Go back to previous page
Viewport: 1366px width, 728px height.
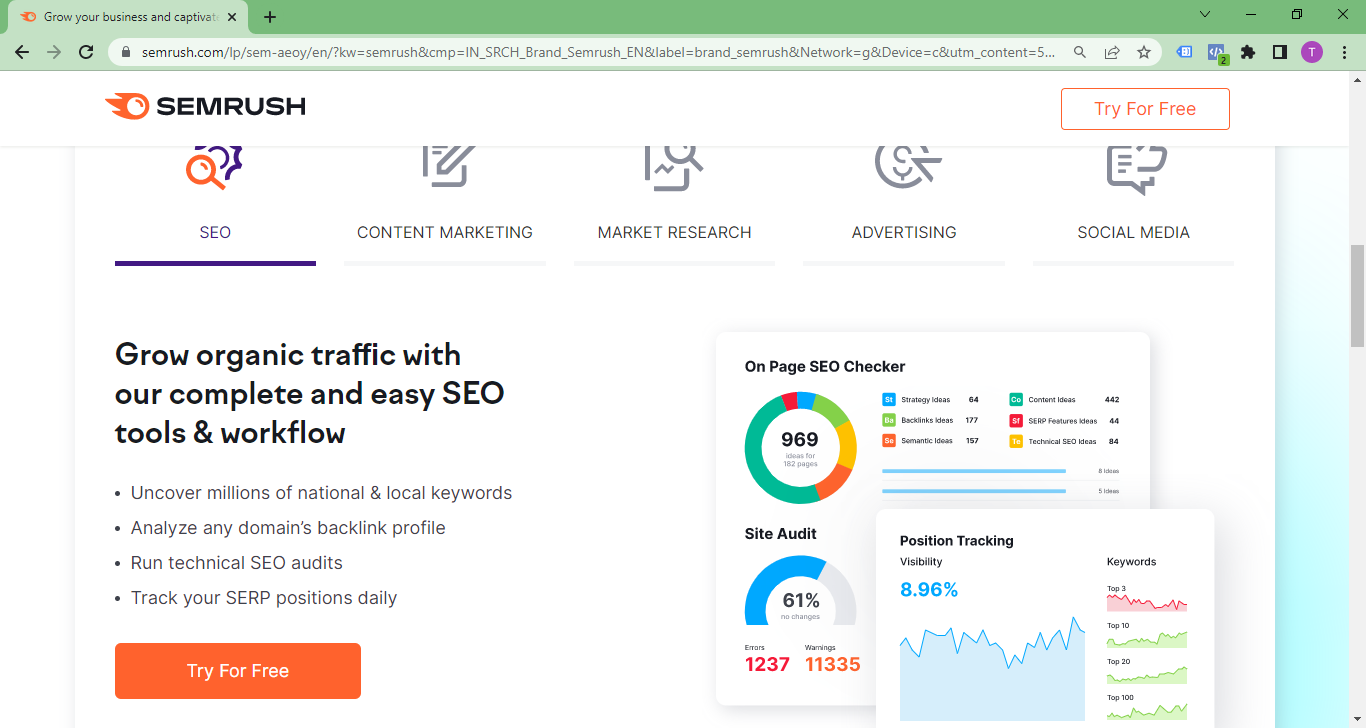click(22, 52)
